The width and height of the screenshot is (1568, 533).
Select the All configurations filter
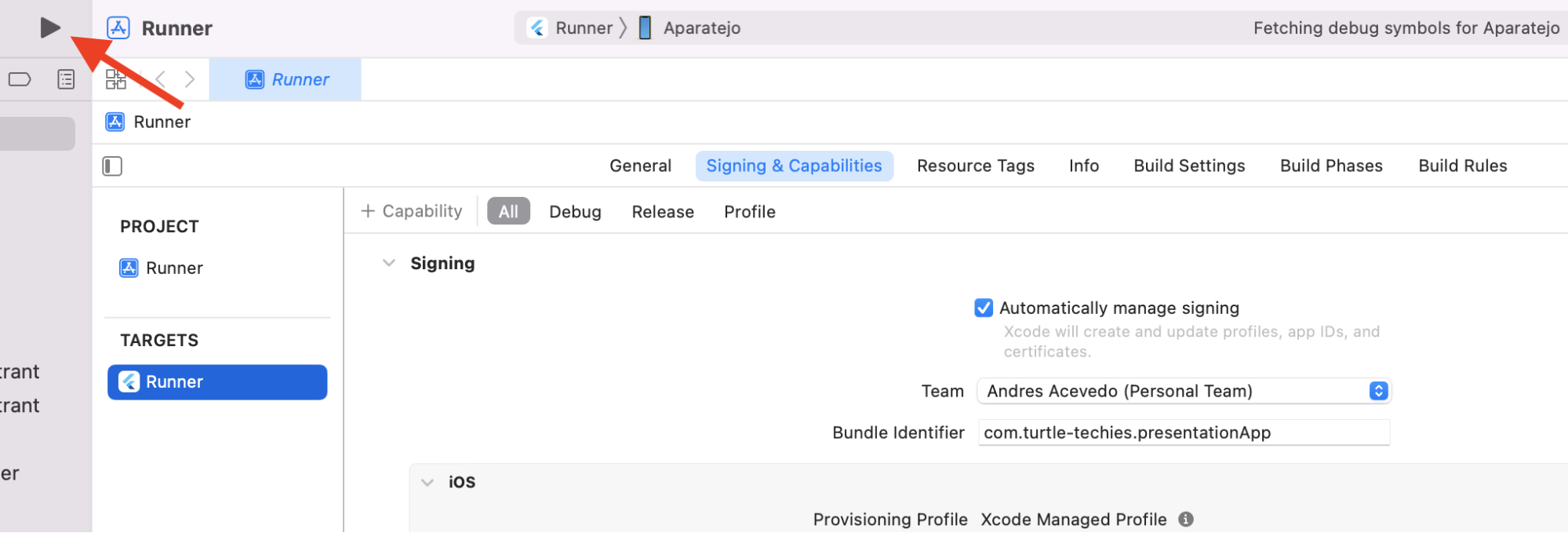pyautogui.click(x=508, y=211)
